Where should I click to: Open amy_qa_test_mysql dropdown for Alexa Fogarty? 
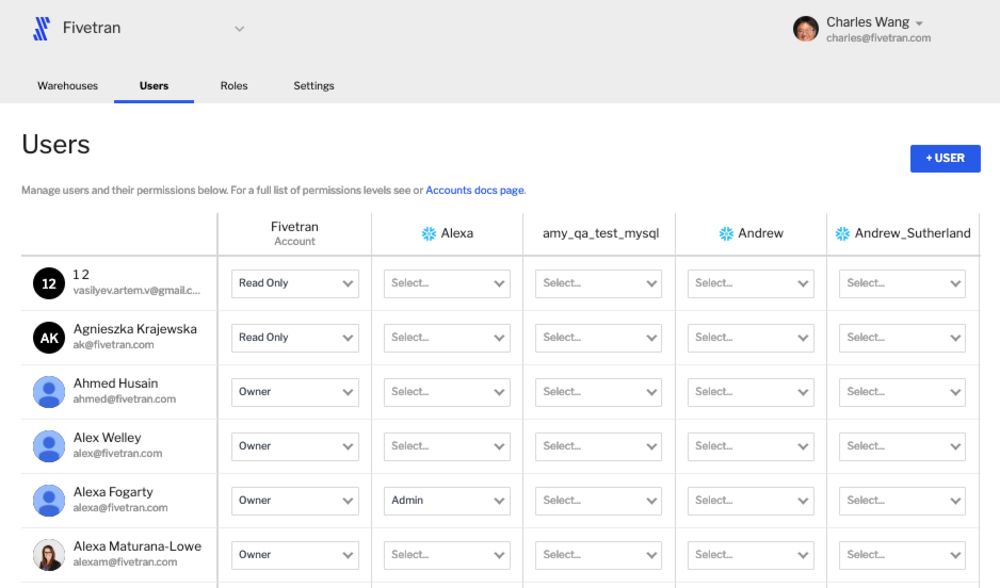[x=598, y=500]
